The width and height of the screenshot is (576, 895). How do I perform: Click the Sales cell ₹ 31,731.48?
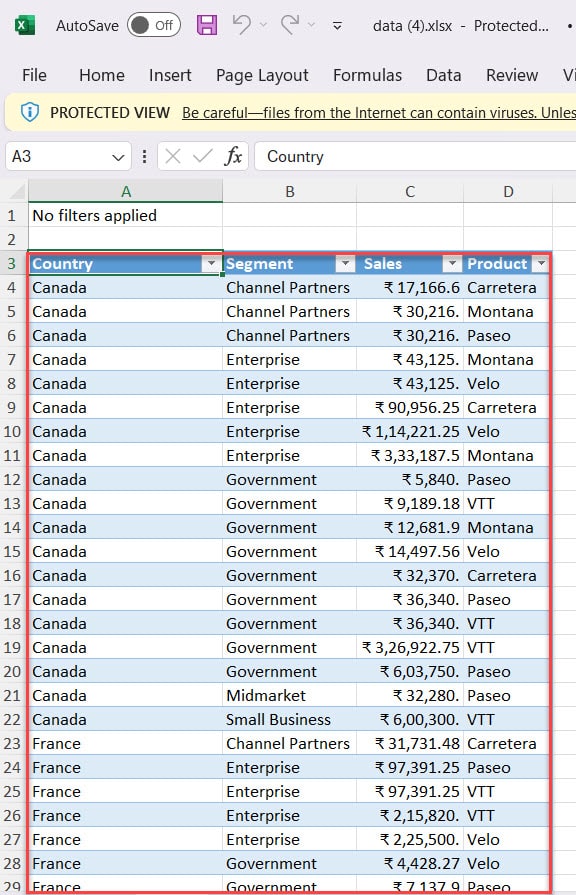[x=410, y=743]
